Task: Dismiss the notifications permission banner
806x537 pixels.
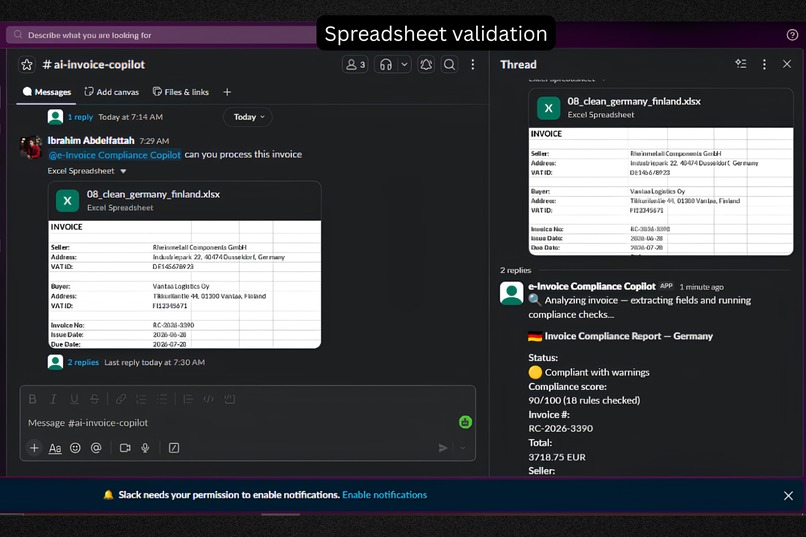Action: coord(788,496)
